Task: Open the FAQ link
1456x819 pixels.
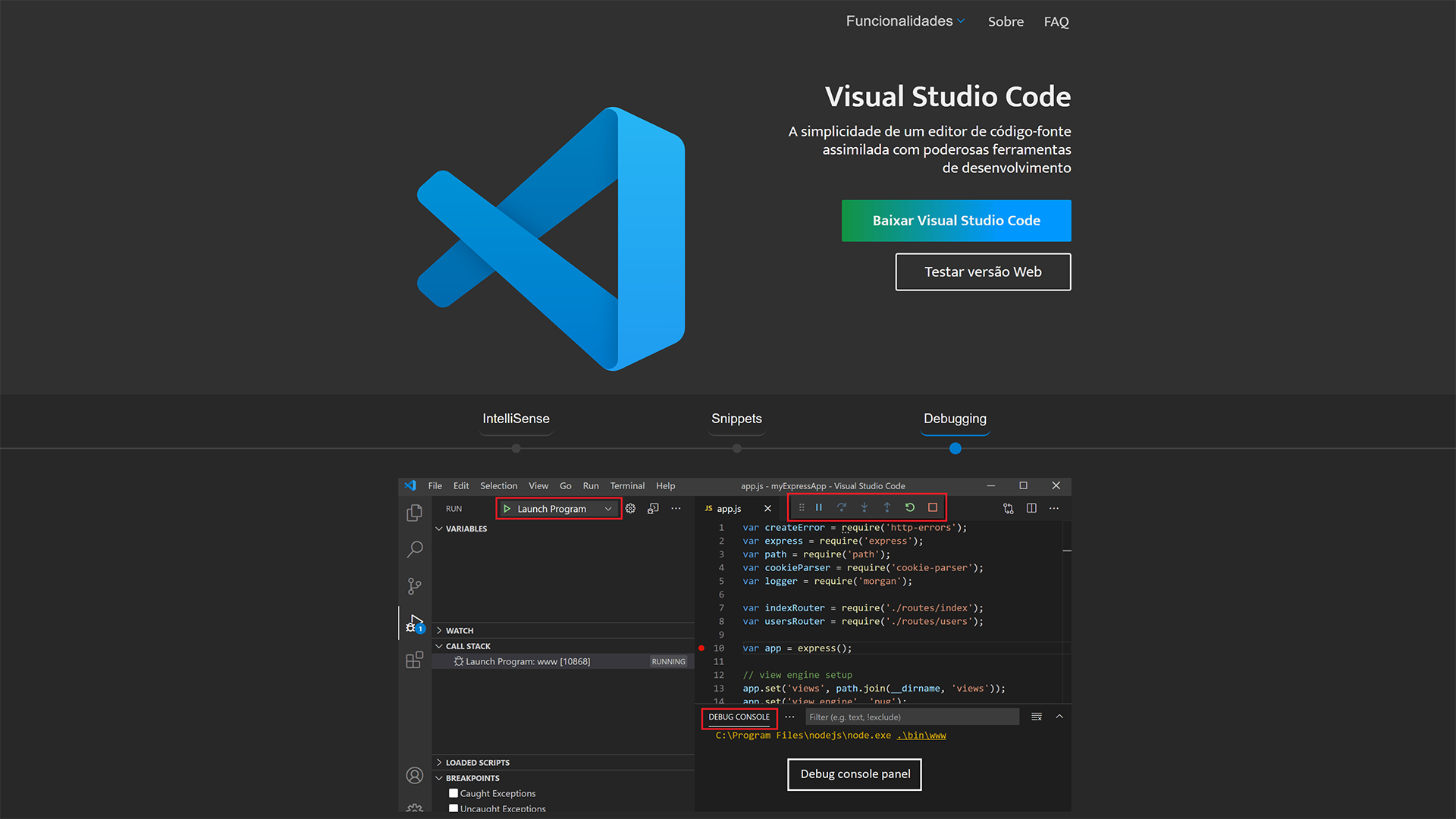Action: pos(1056,22)
